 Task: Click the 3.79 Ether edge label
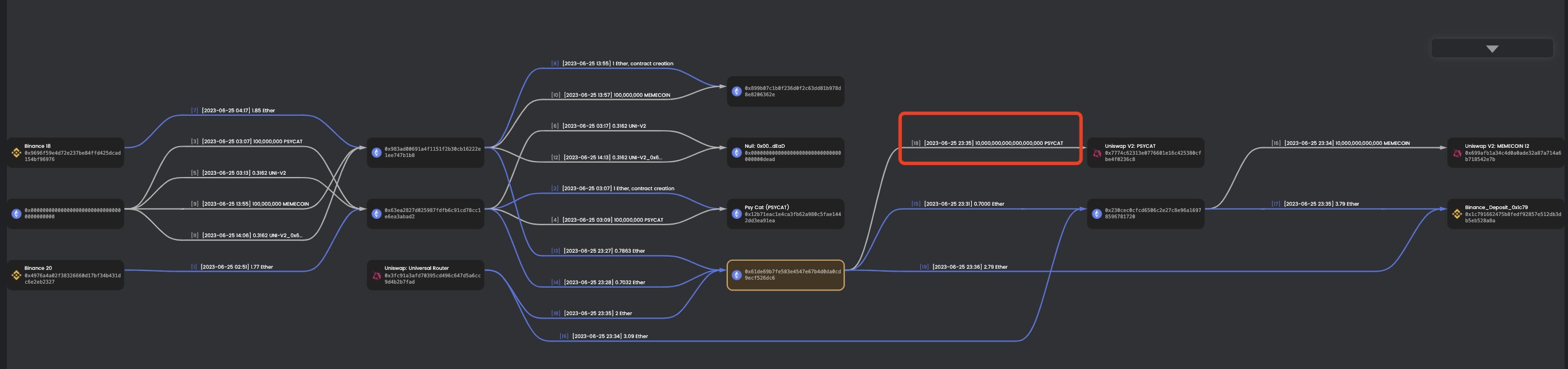pyautogui.click(x=1321, y=204)
